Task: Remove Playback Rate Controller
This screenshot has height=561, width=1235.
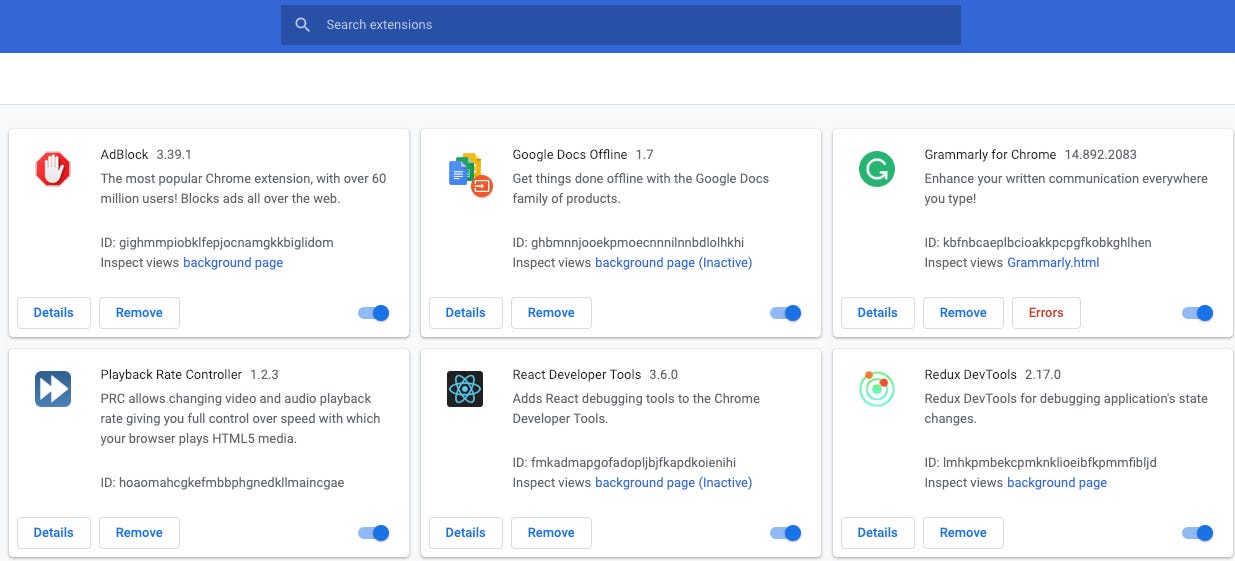Action: pyautogui.click(x=139, y=533)
